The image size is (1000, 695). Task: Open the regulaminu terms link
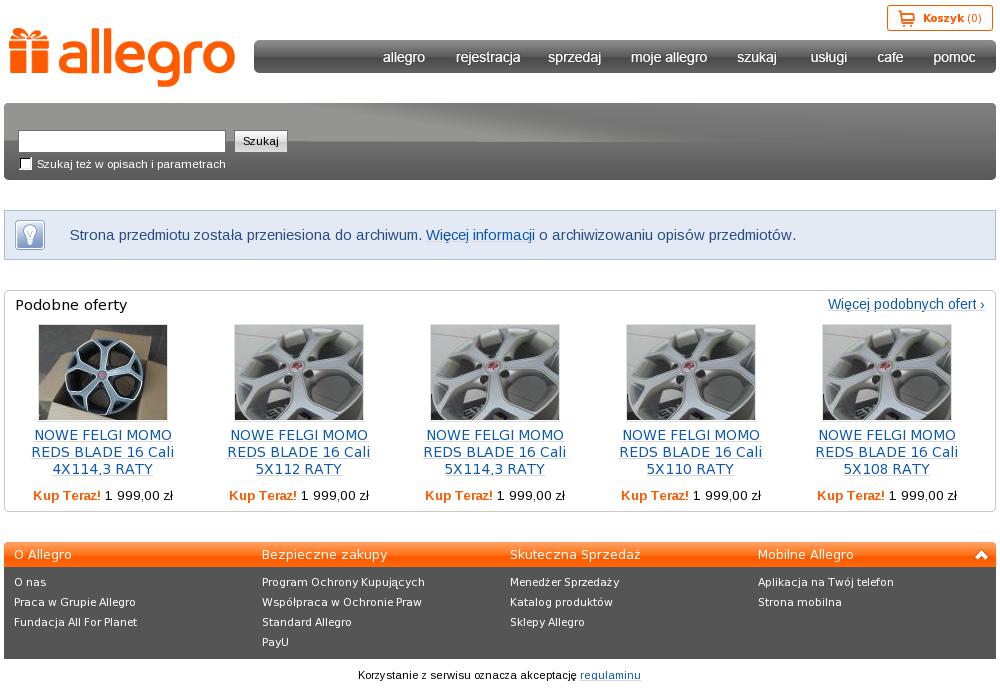(x=610, y=675)
